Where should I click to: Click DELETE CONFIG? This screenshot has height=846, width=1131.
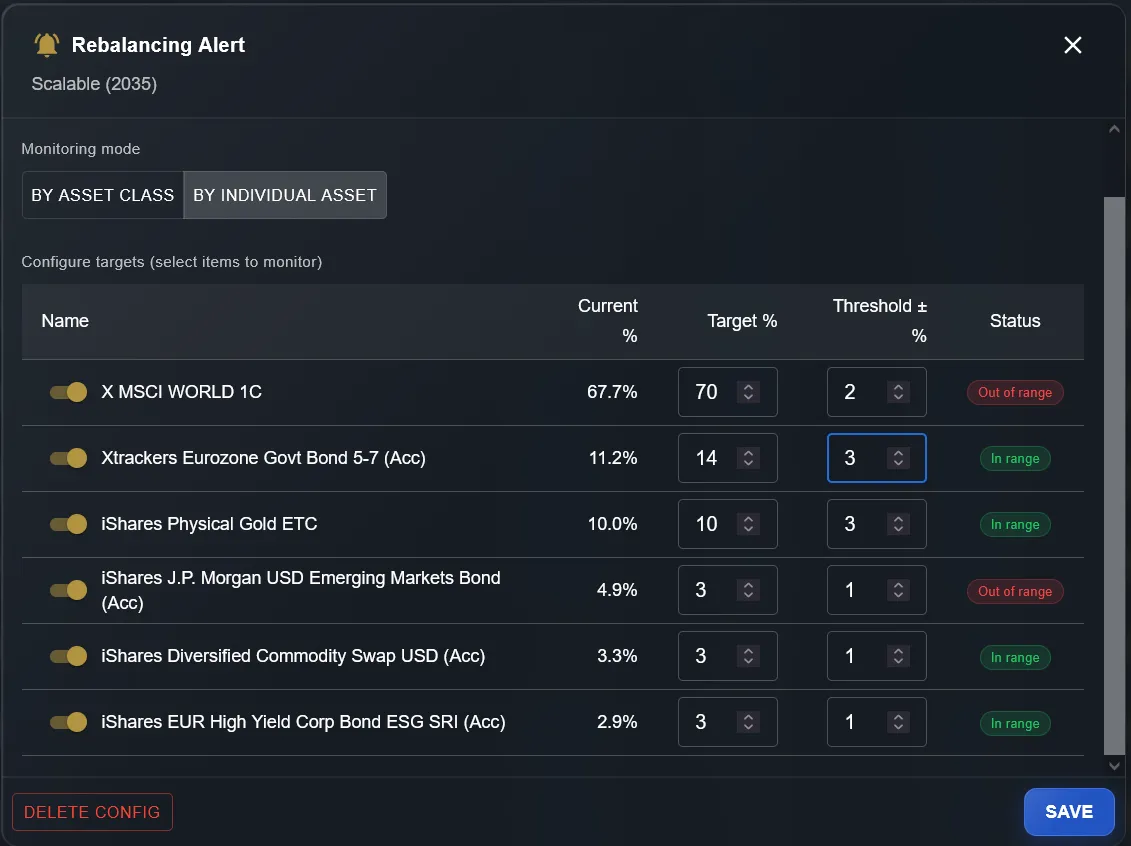coord(92,811)
